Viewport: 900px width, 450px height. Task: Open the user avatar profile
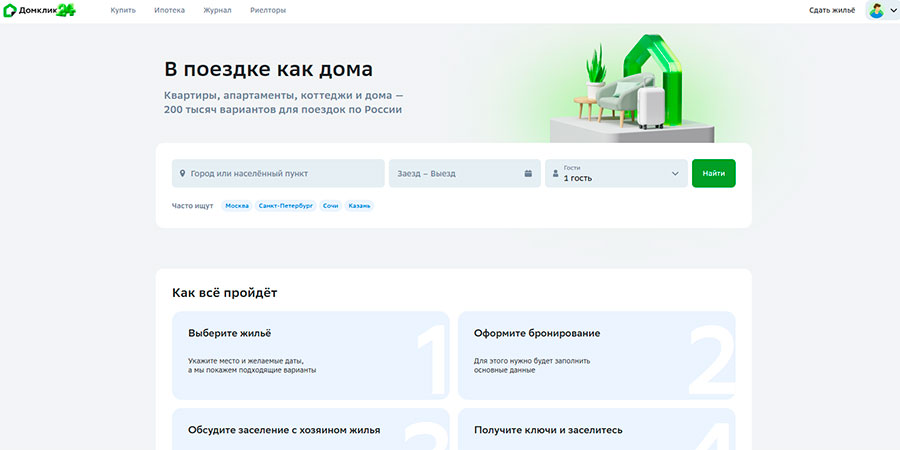tap(876, 10)
